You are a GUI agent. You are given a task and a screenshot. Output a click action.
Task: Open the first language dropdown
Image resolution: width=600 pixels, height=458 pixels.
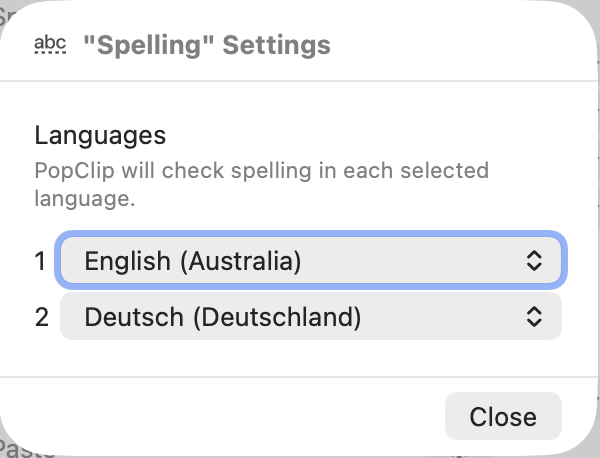[312, 262]
